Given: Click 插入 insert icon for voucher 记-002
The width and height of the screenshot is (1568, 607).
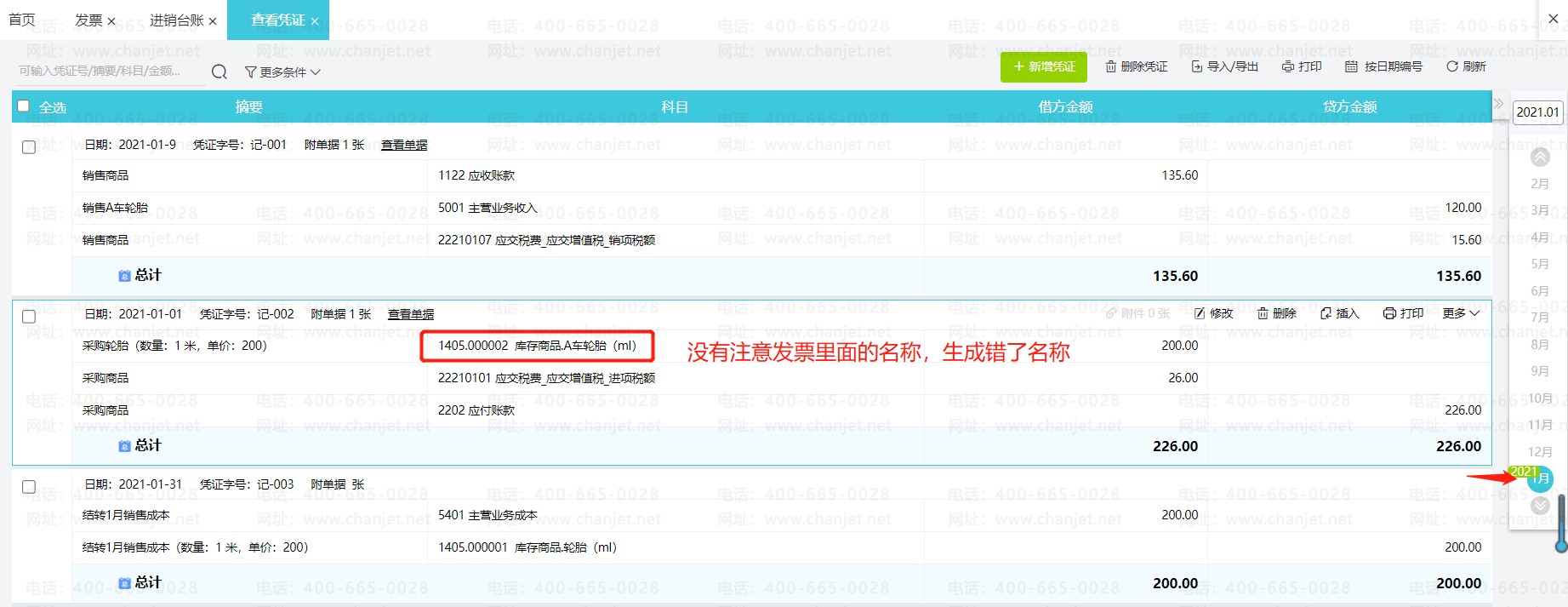Looking at the screenshot, I should click(1340, 313).
